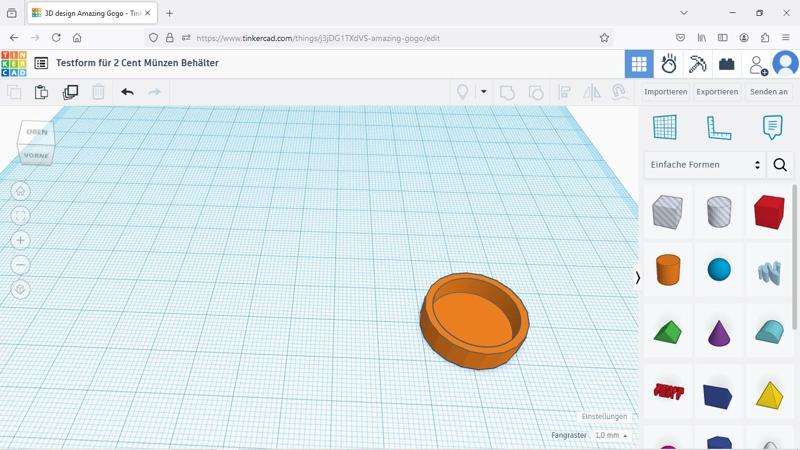800x450 pixels.
Task: Select the purple cone shape
Action: click(719, 333)
